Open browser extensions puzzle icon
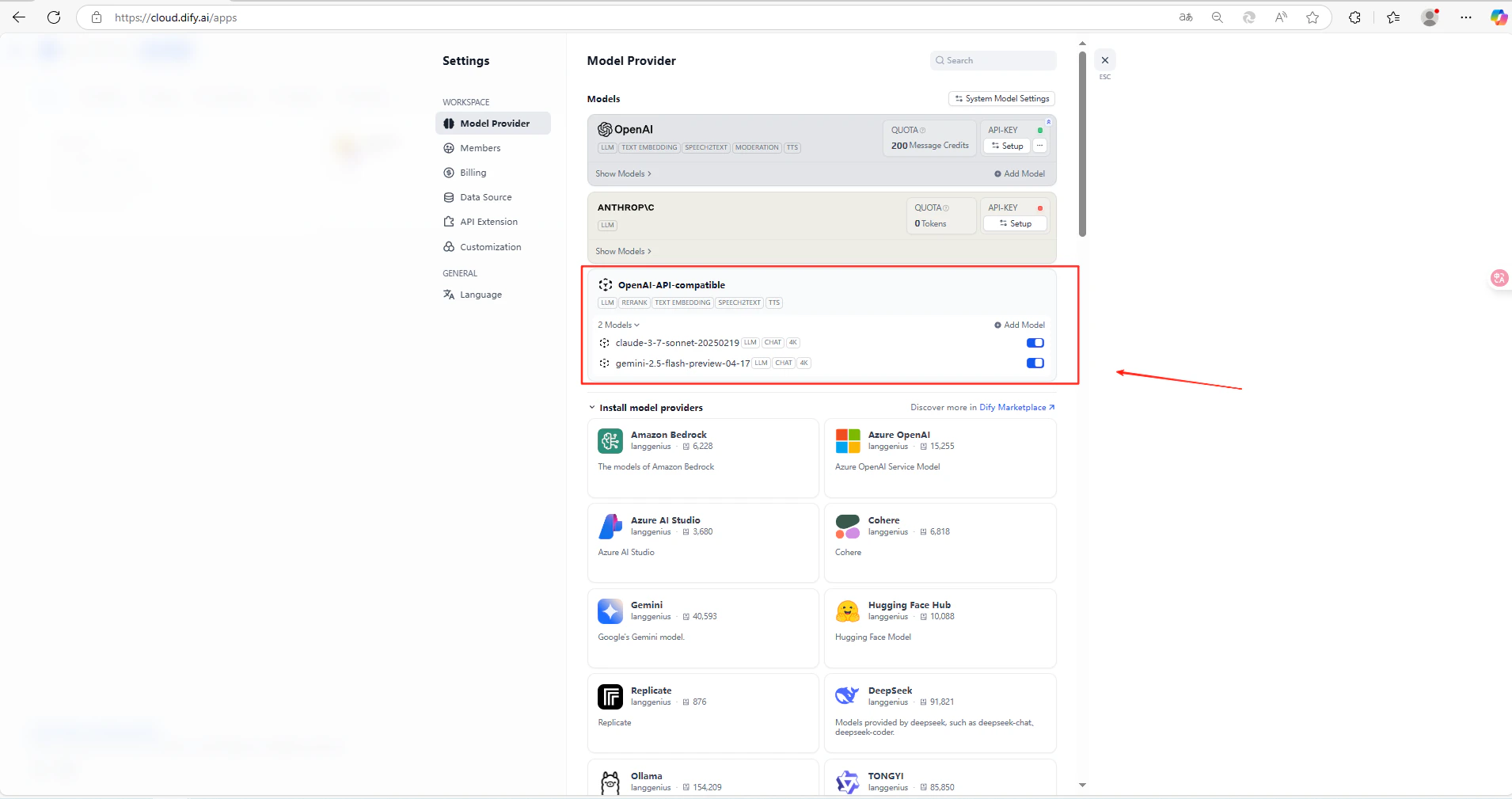 pyautogui.click(x=1355, y=17)
